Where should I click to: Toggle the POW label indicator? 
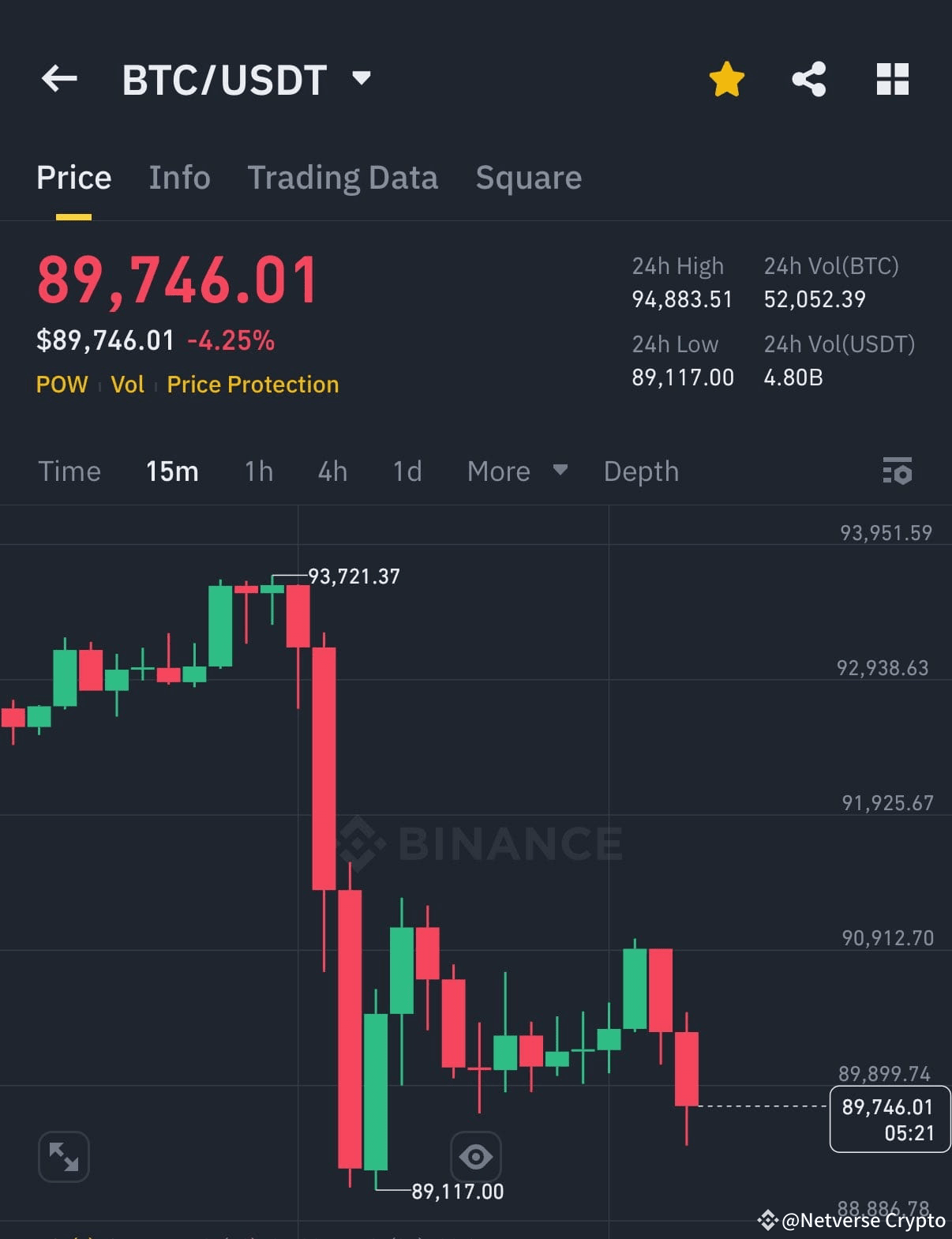62,385
